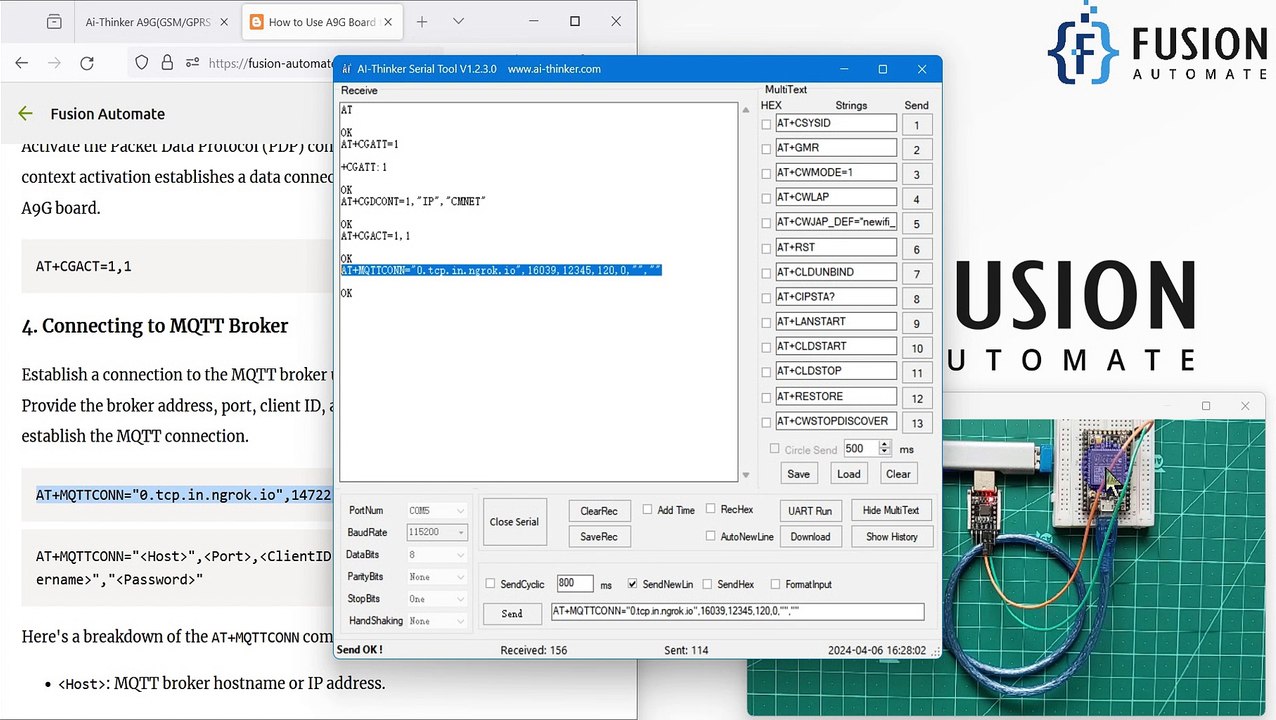
Task: Click the Fusion Automate back arrow
Action: [25, 114]
